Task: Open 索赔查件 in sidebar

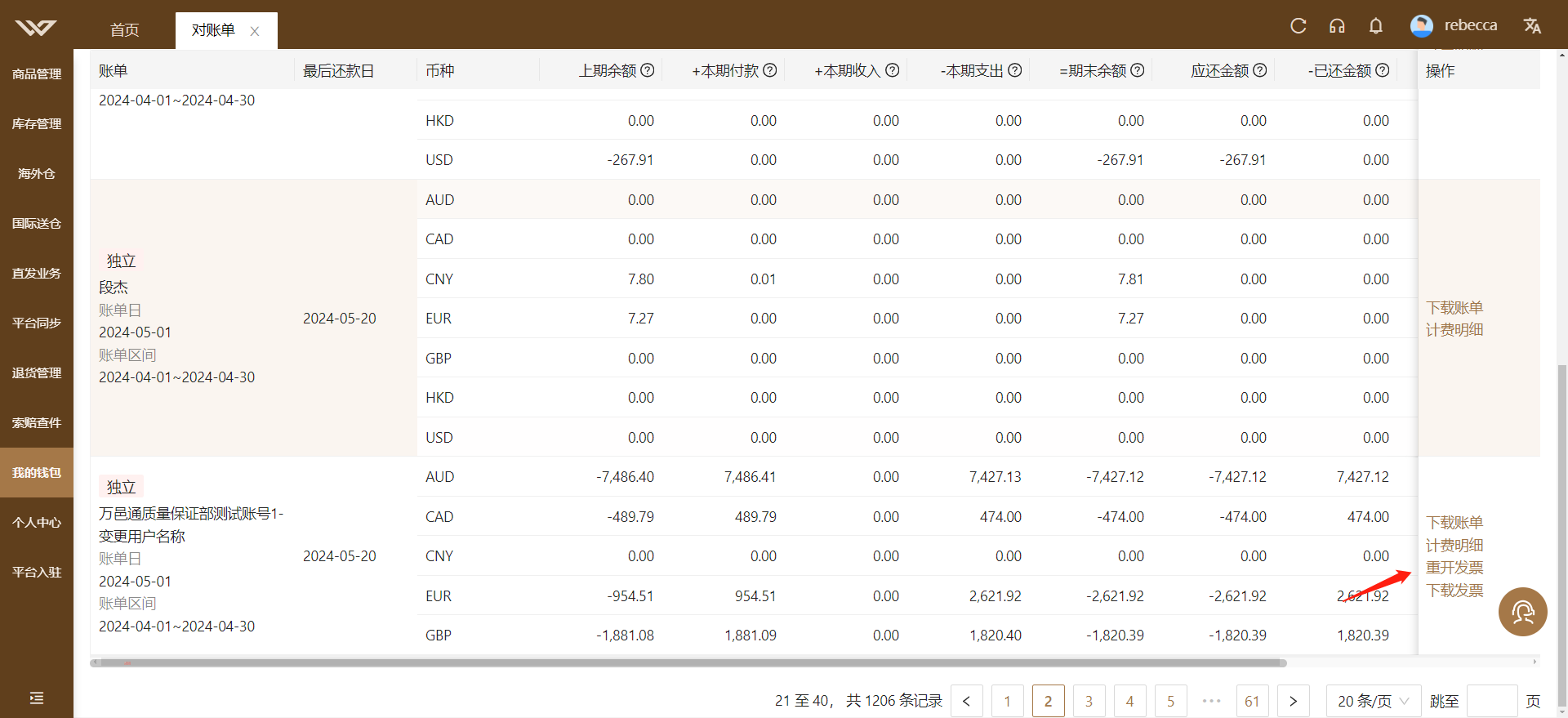Action: click(x=37, y=423)
